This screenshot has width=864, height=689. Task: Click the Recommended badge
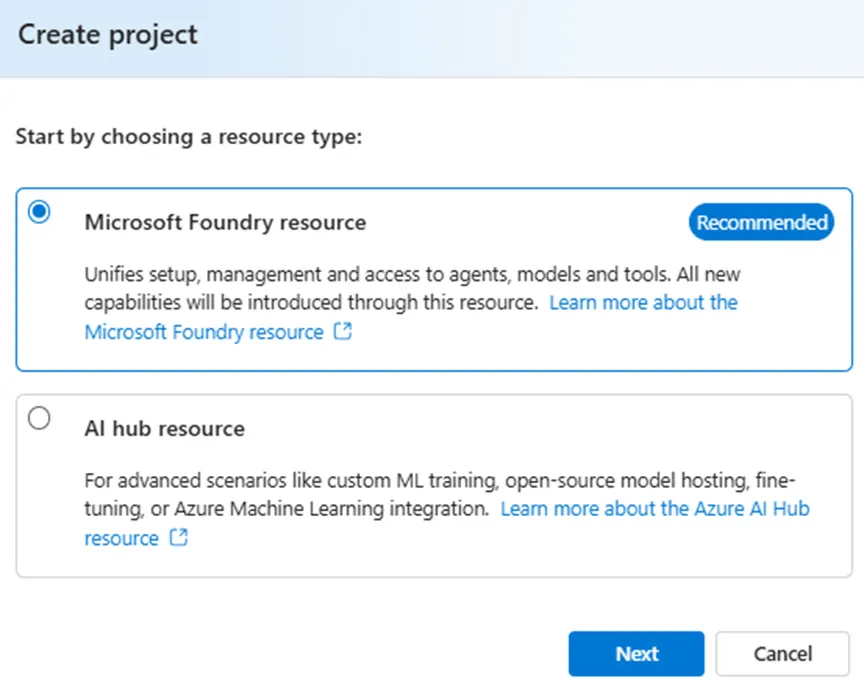point(762,222)
